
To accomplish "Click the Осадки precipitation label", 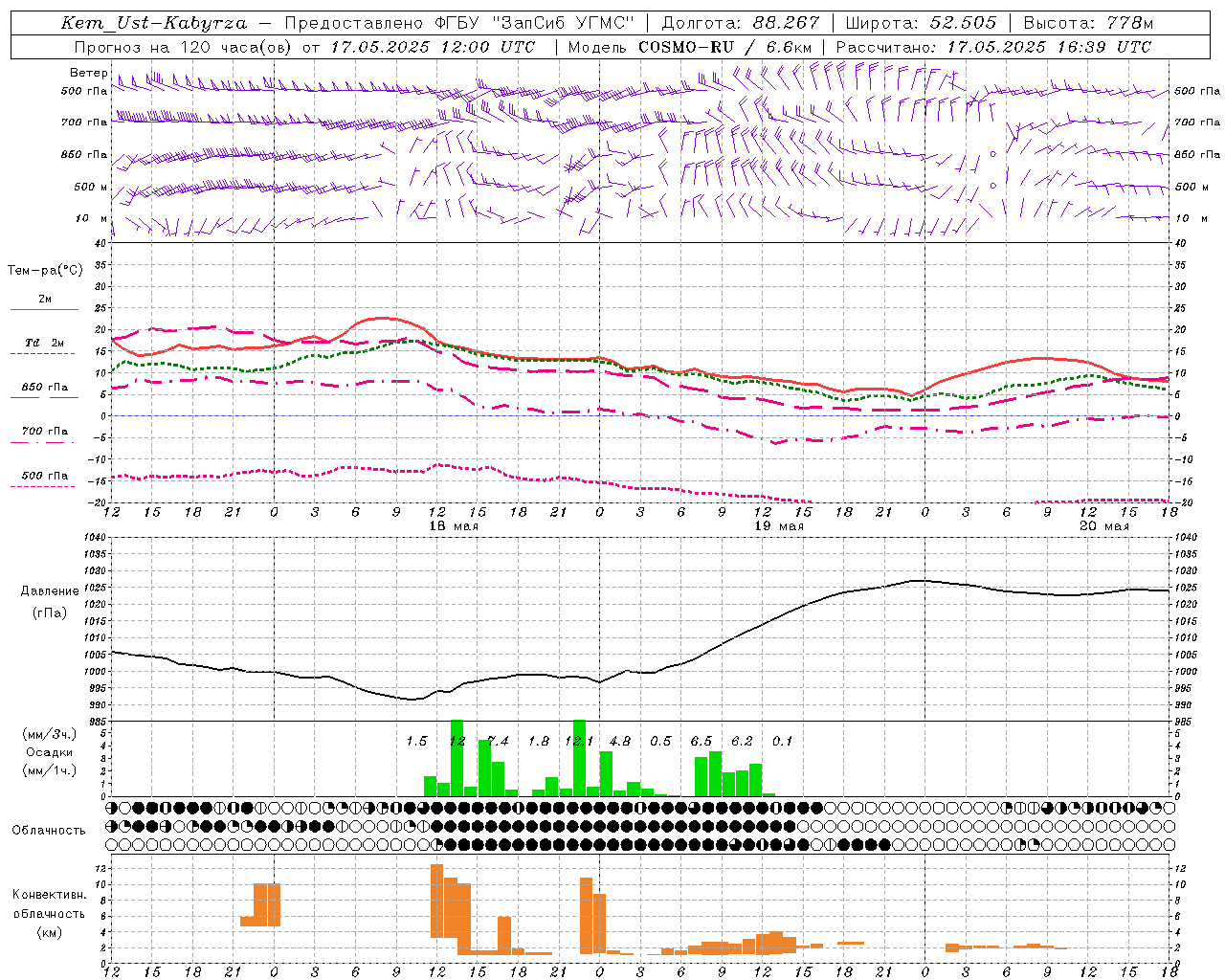I will [50, 752].
